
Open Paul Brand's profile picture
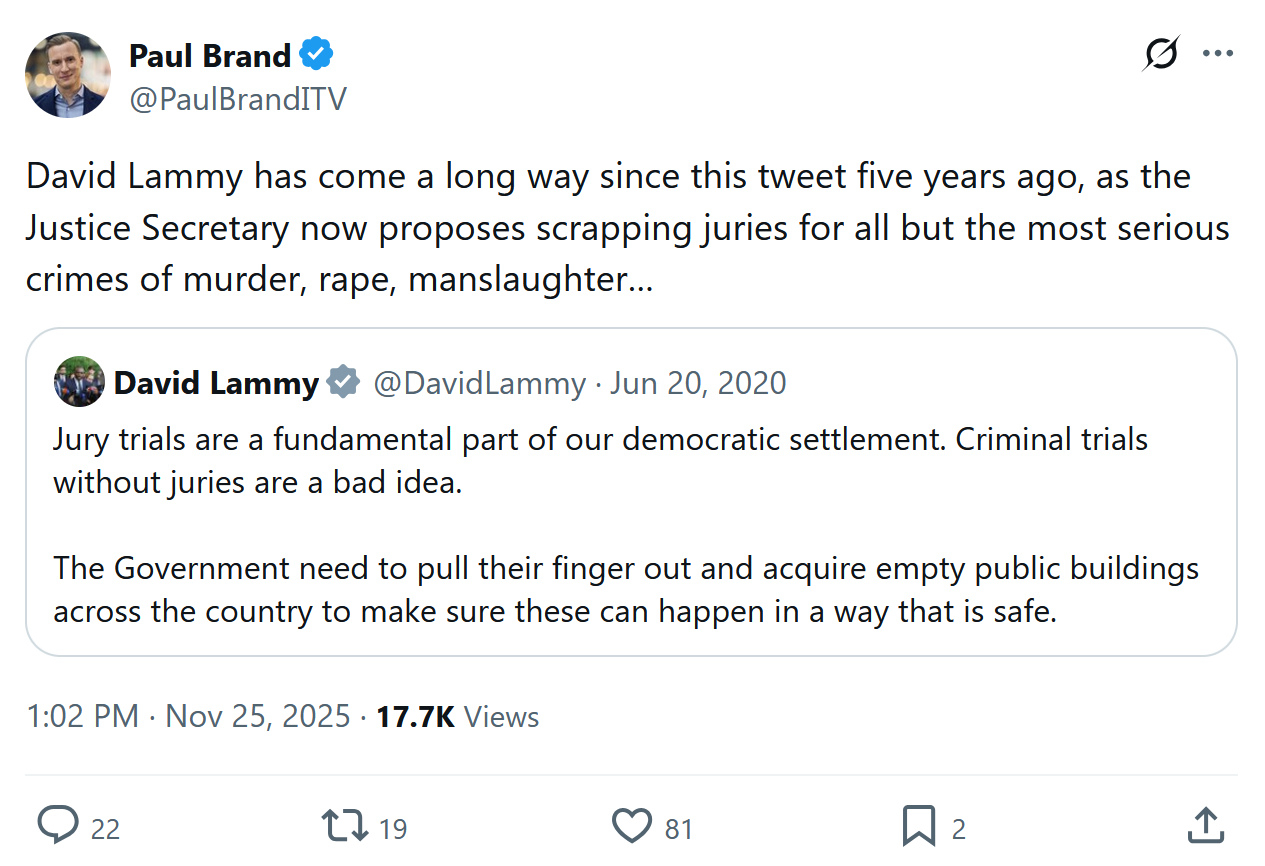tap(68, 75)
